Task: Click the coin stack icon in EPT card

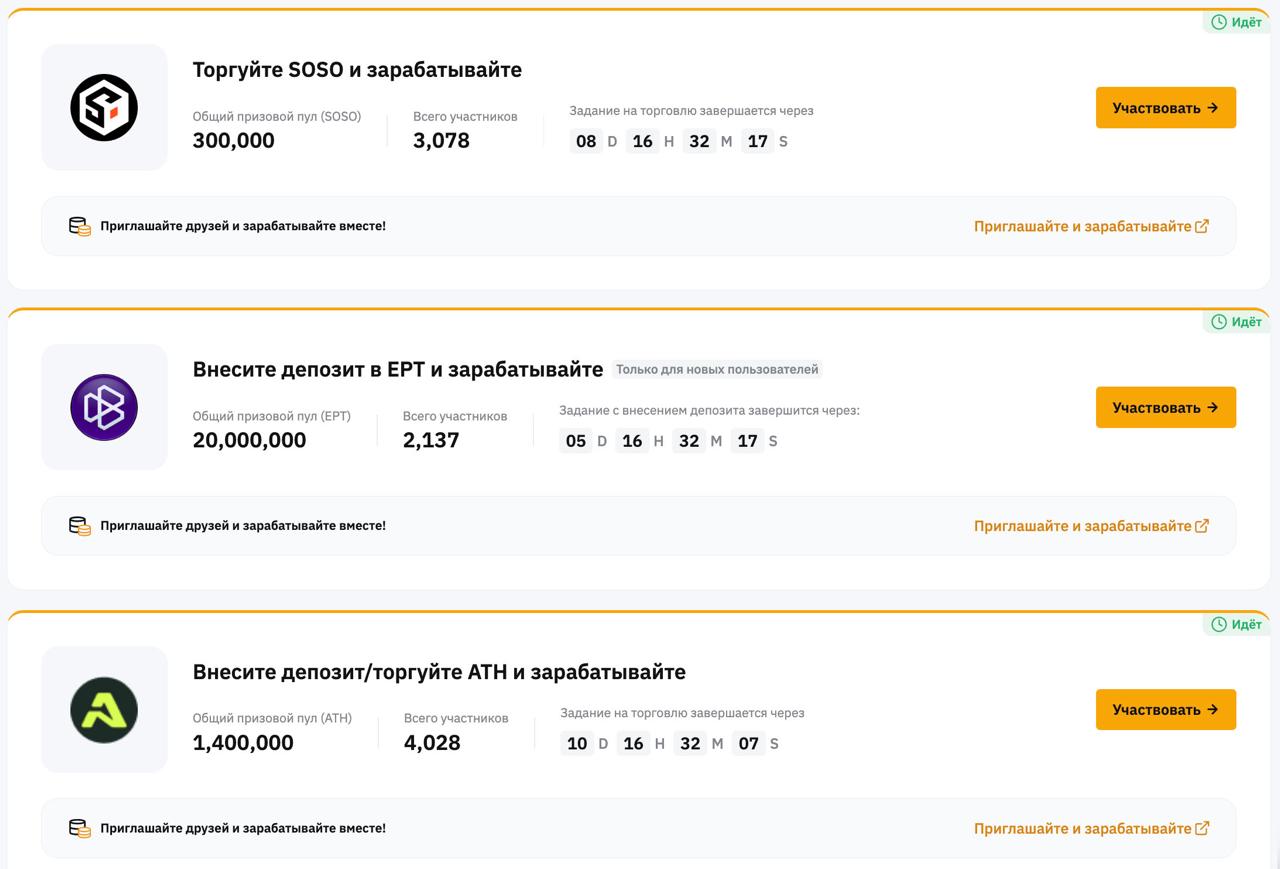Action: tap(80, 526)
